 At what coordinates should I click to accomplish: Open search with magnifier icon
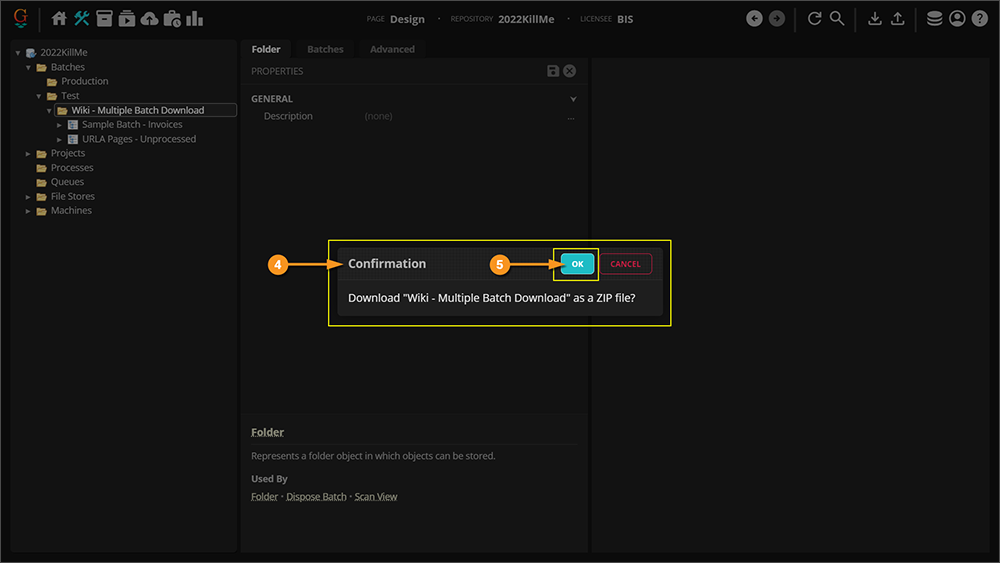pos(837,18)
